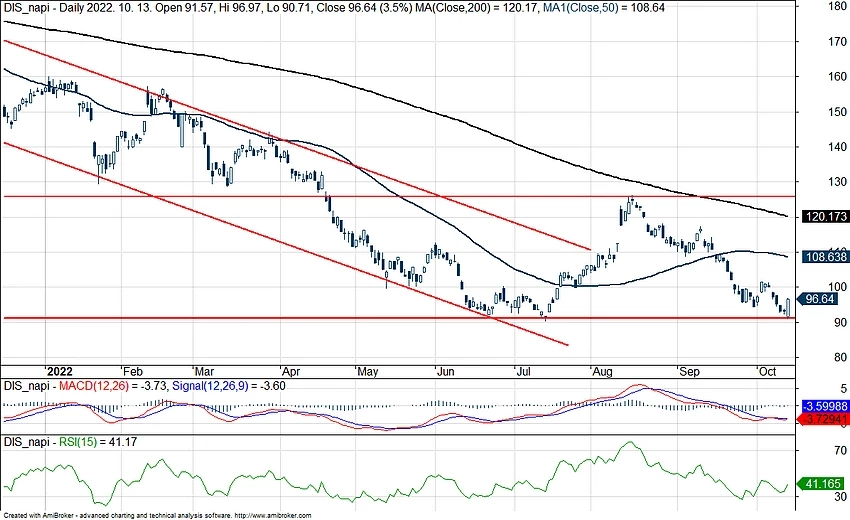Click the Jul label on the date axis
The width and height of the screenshot is (850, 520).
(523, 371)
